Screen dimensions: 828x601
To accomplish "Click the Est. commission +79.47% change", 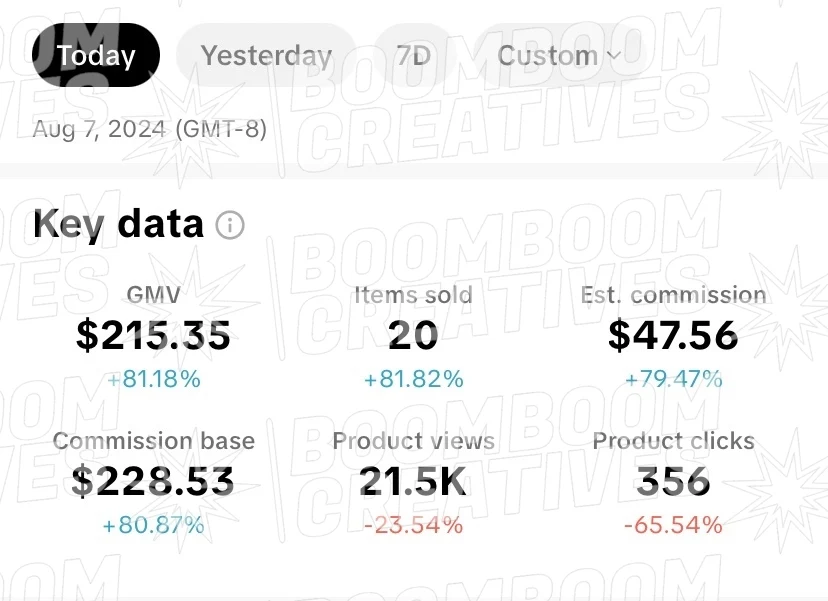I will tap(673, 379).
